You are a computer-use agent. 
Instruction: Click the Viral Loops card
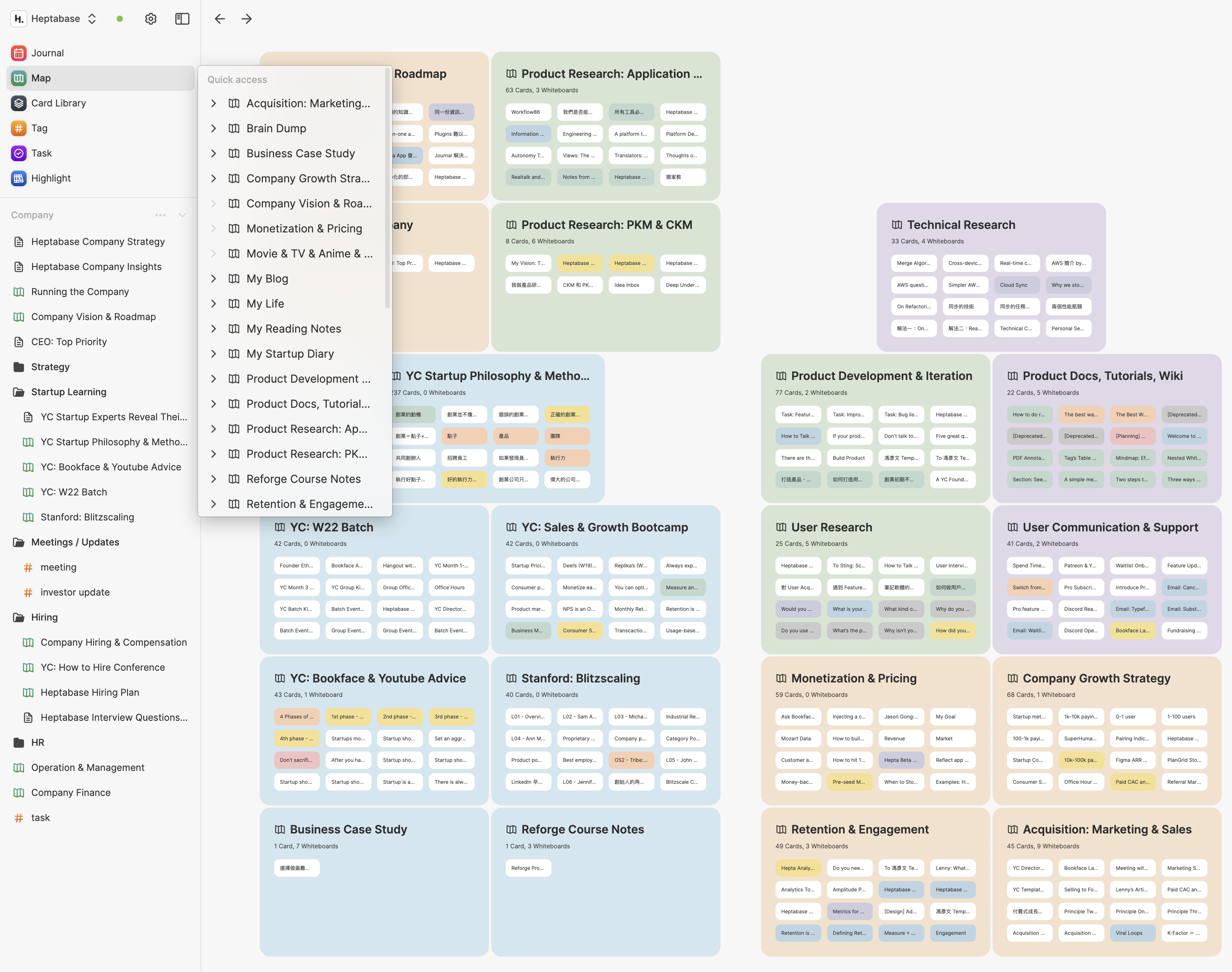pyautogui.click(x=1133, y=933)
